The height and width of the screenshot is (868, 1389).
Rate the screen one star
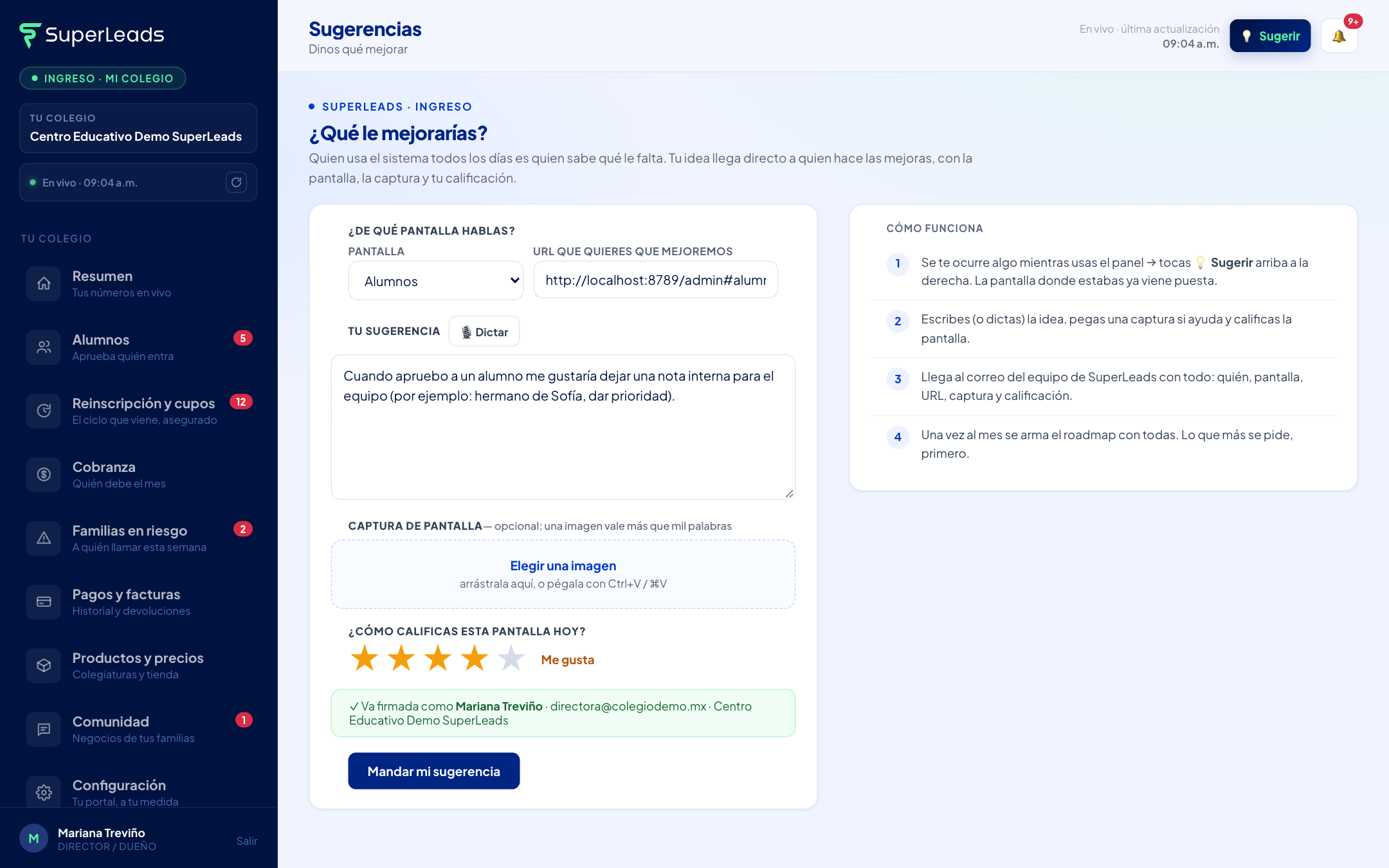(x=365, y=658)
